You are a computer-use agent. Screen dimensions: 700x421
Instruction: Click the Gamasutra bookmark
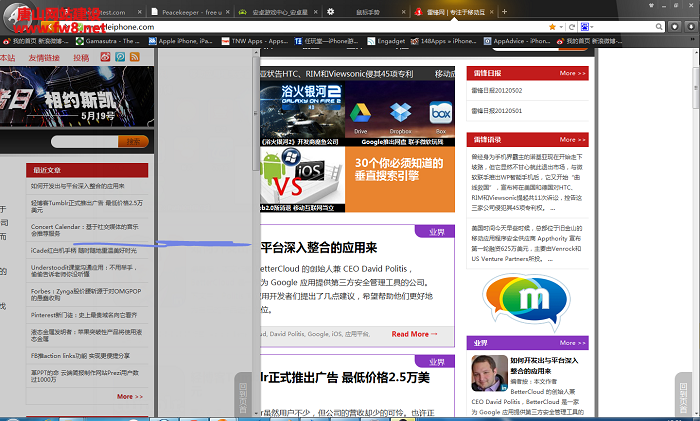point(108,41)
